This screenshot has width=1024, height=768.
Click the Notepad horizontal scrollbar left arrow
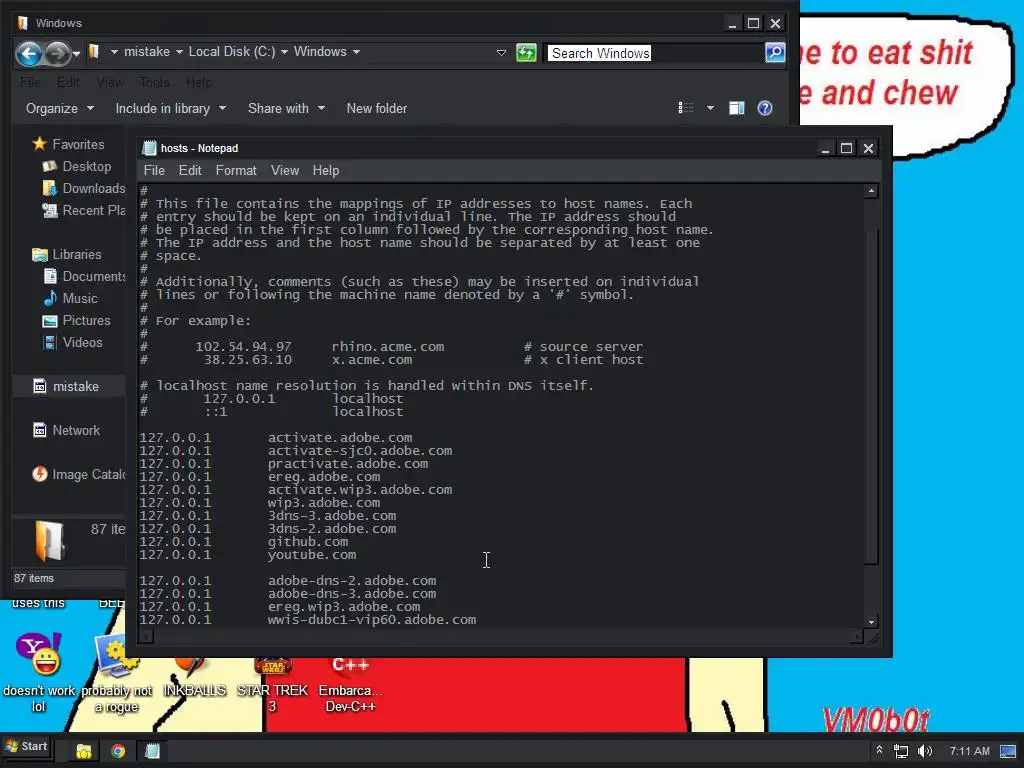[146, 635]
